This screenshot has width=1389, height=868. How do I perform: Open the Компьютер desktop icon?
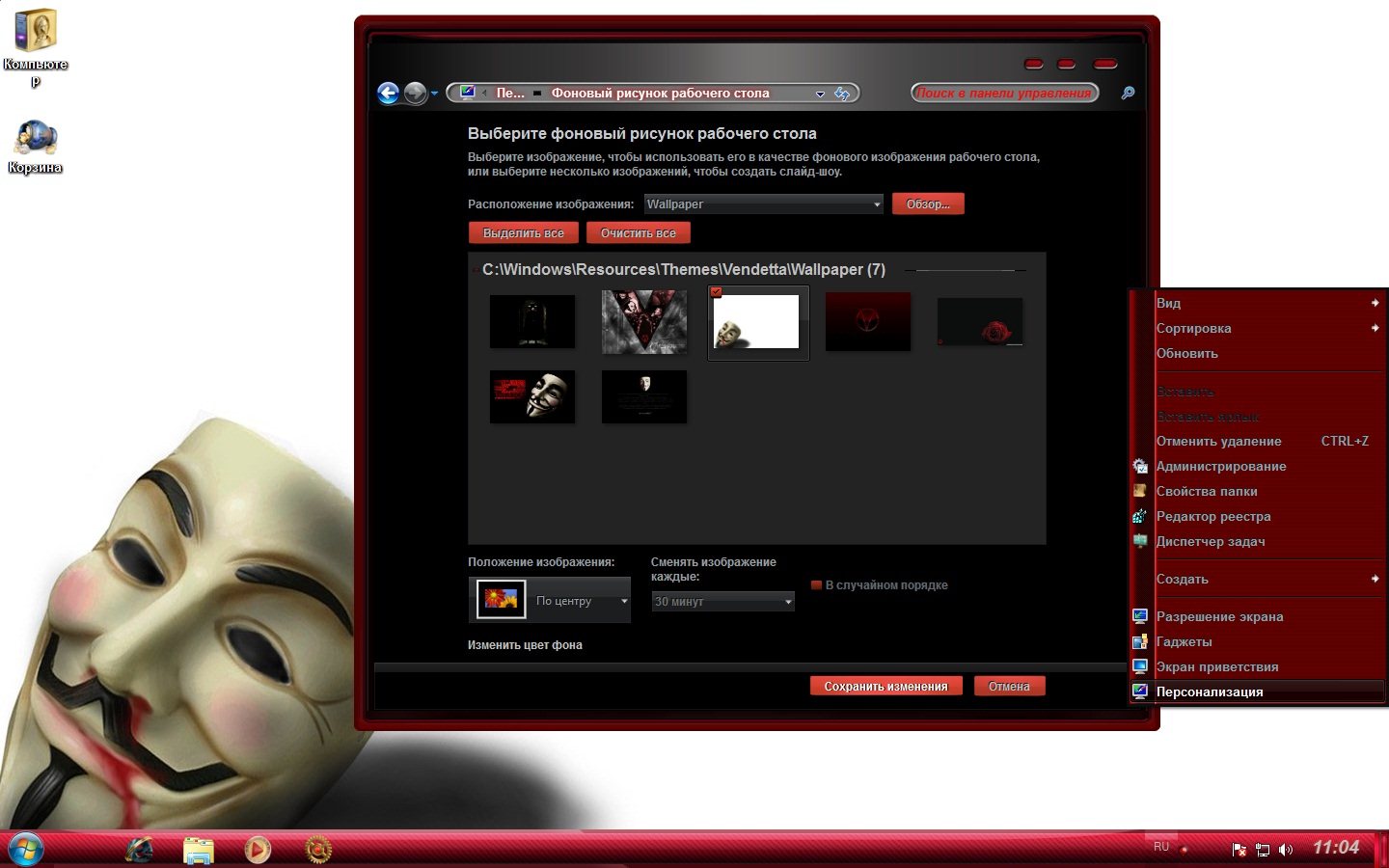[36, 32]
